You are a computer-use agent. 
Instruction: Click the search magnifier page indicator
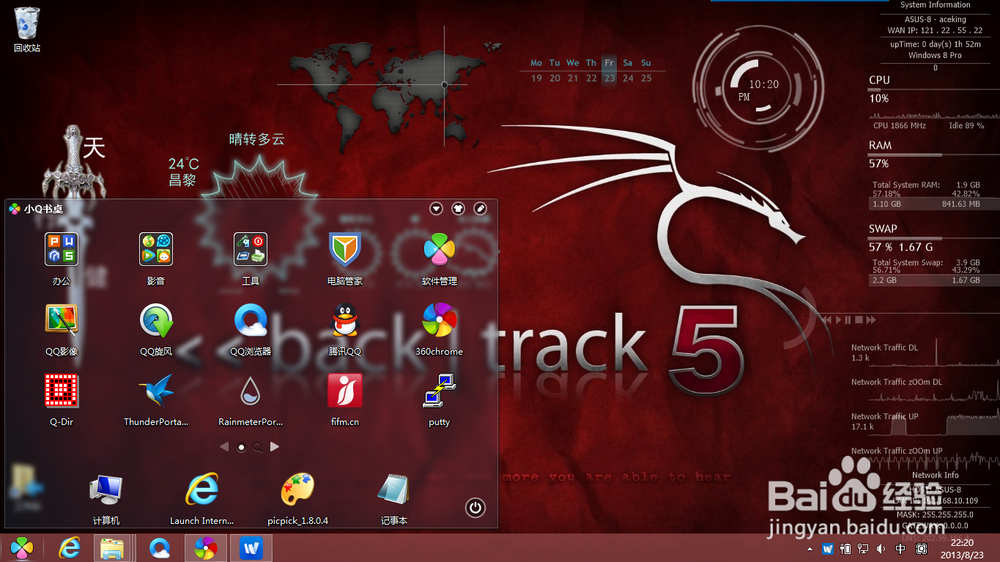258,447
